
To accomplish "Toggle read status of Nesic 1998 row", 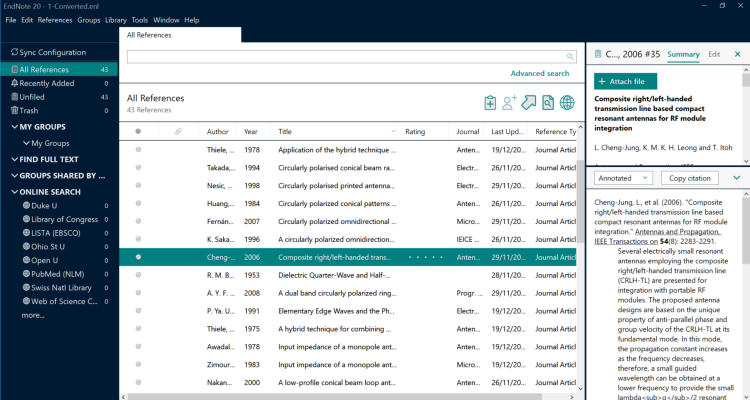I will pos(138,186).
